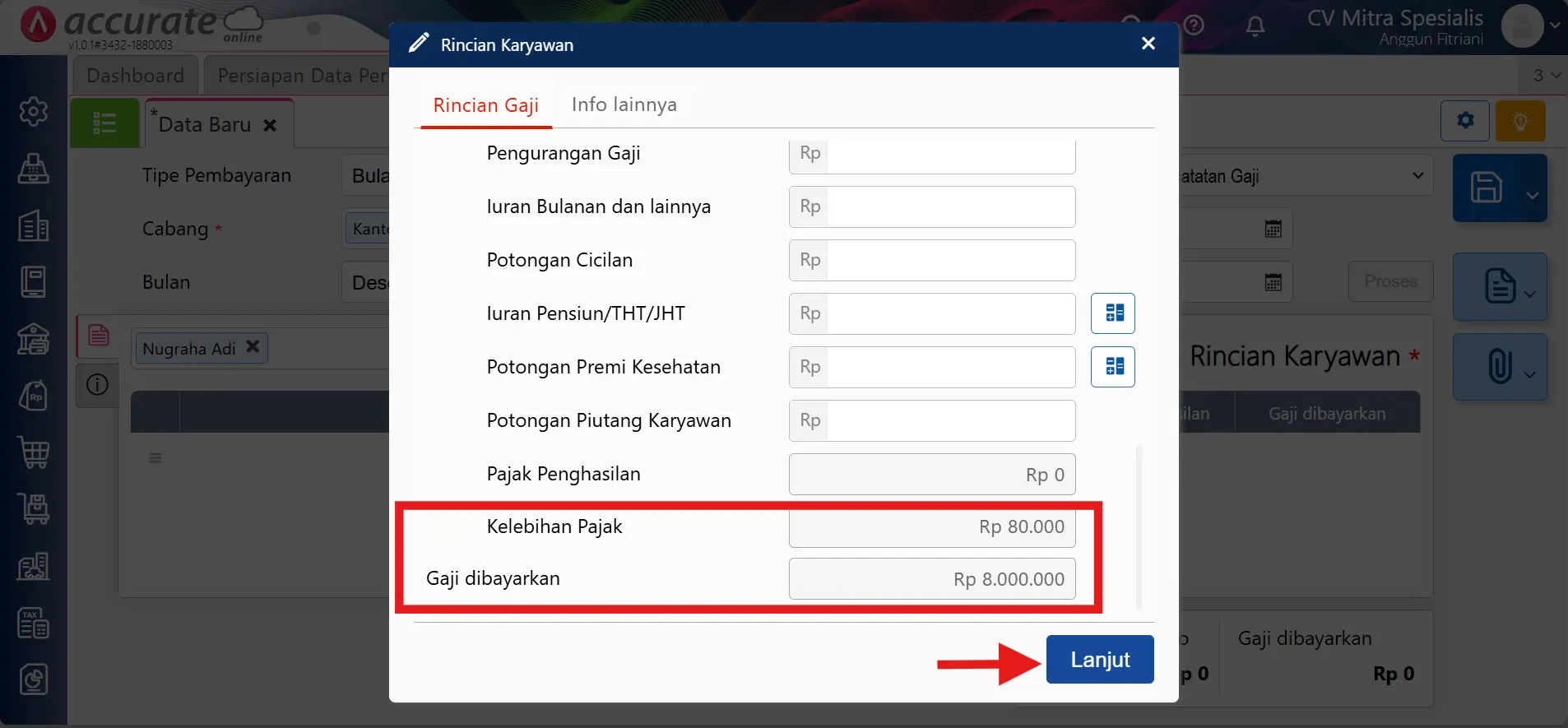Open cash register module in sidebar
The height and width of the screenshot is (728, 1568).
pyautogui.click(x=34, y=168)
